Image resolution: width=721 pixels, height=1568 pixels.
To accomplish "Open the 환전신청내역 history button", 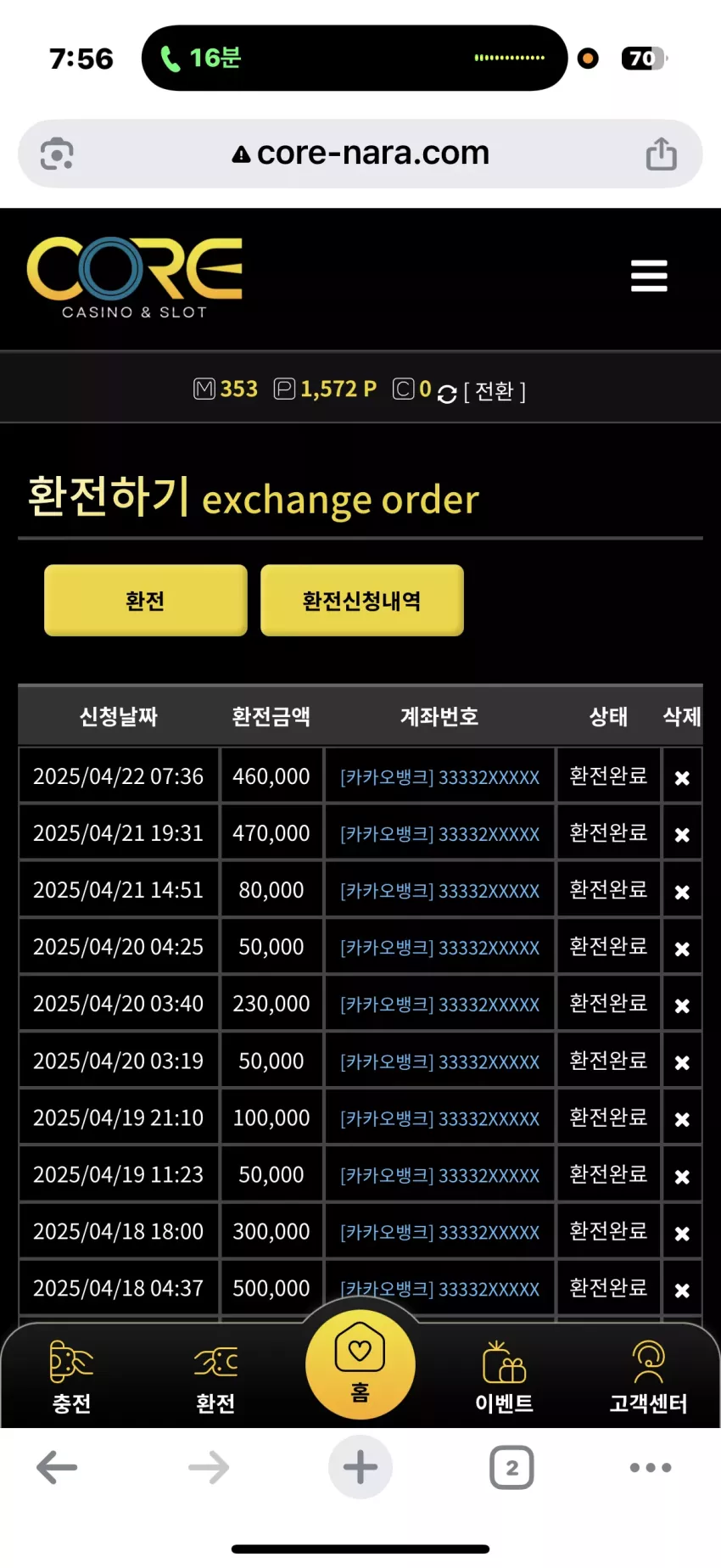I will 362,601.
